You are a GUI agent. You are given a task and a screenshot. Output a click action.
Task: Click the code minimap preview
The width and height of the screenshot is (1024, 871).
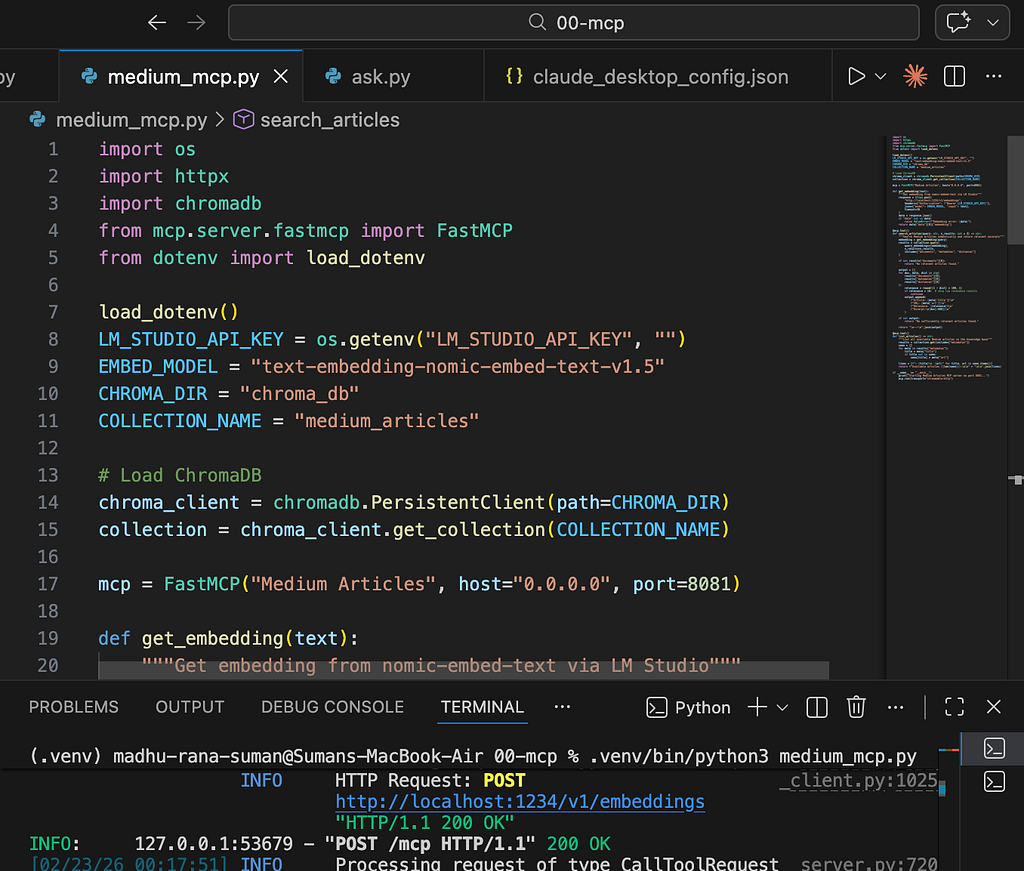(x=946, y=258)
